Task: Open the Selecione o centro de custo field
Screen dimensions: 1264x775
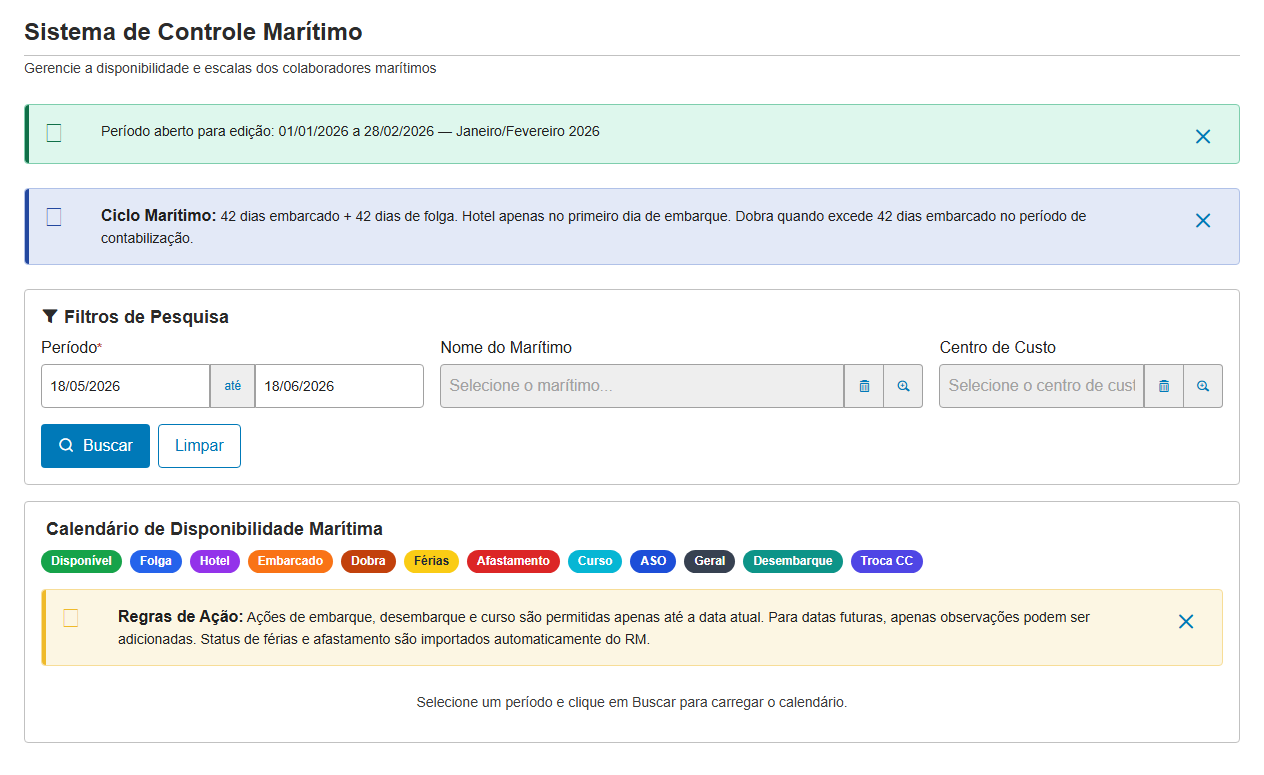Action: 1041,386
